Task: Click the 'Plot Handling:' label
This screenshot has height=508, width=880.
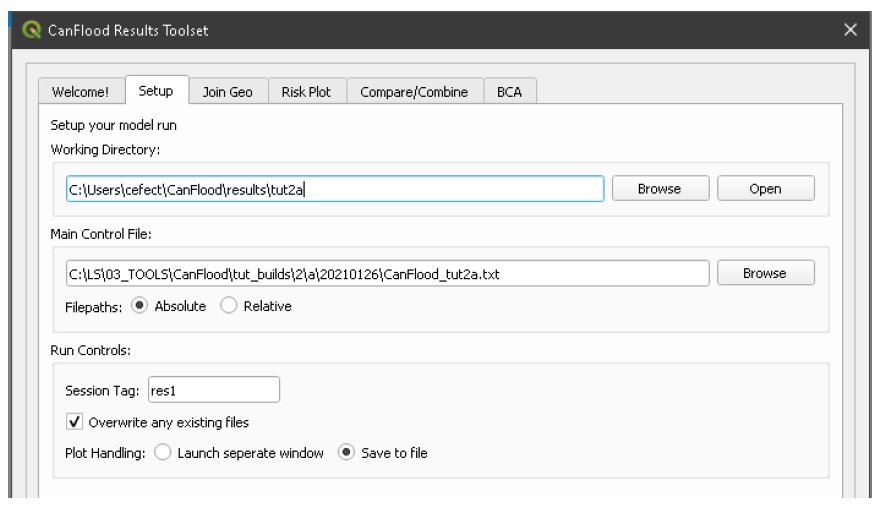Action: pos(105,453)
